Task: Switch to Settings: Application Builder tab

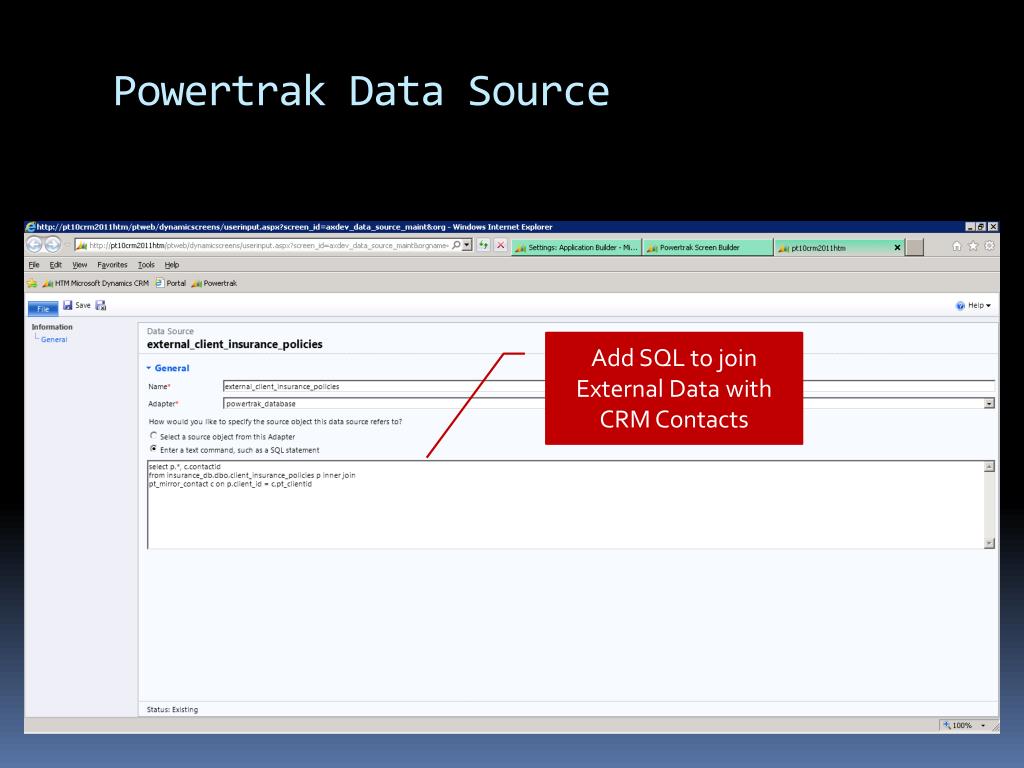Action: tap(576, 248)
